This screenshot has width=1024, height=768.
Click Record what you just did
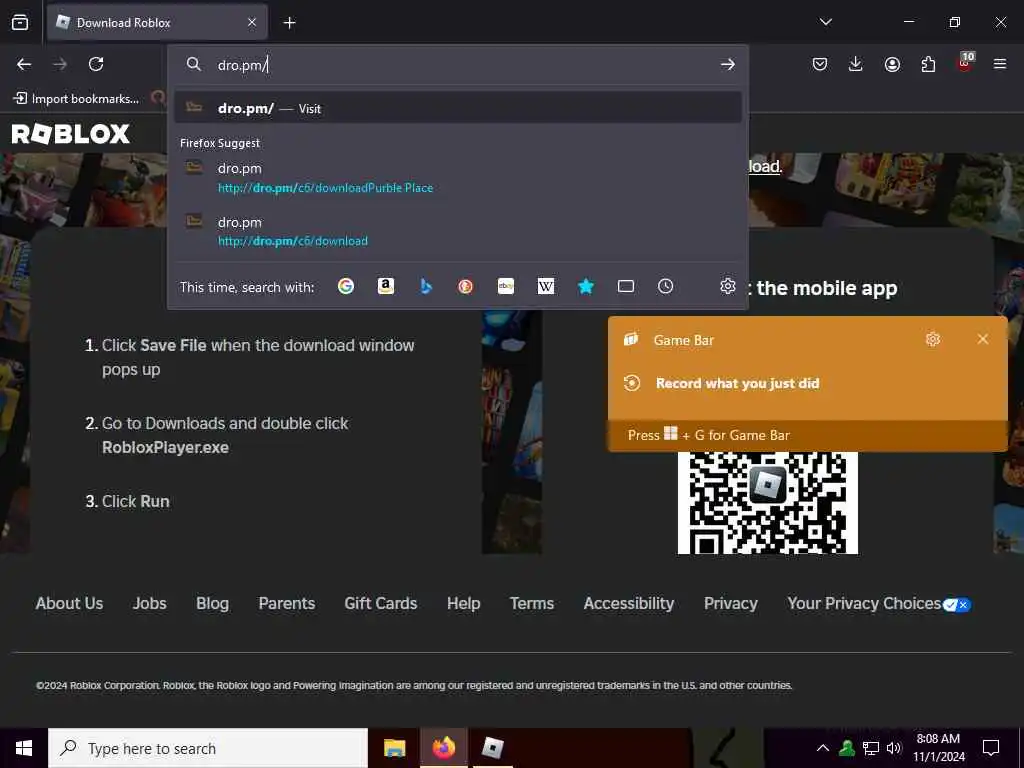point(737,383)
